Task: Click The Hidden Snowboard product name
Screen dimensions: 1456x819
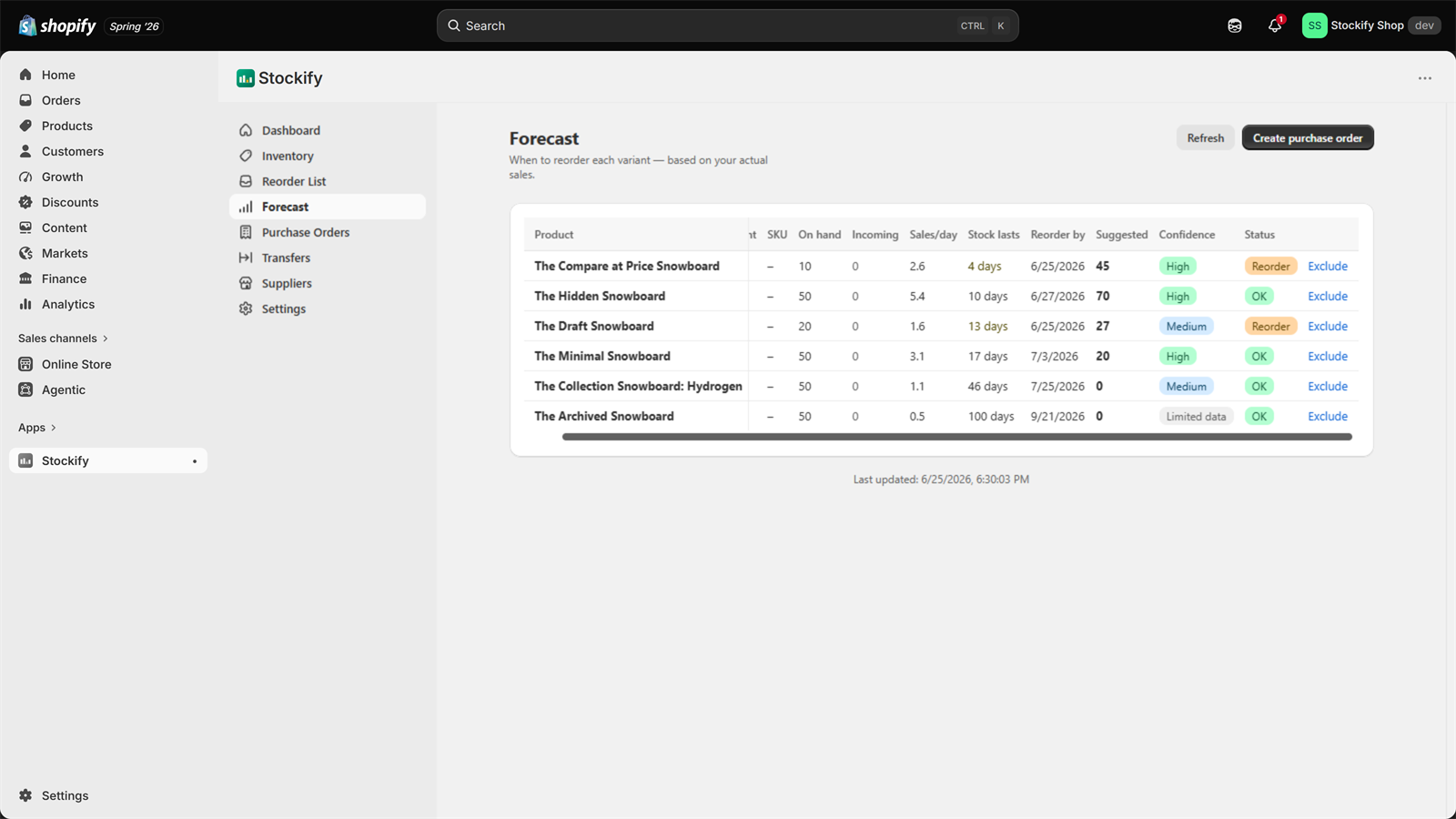Action: click(x=600, y=296)
